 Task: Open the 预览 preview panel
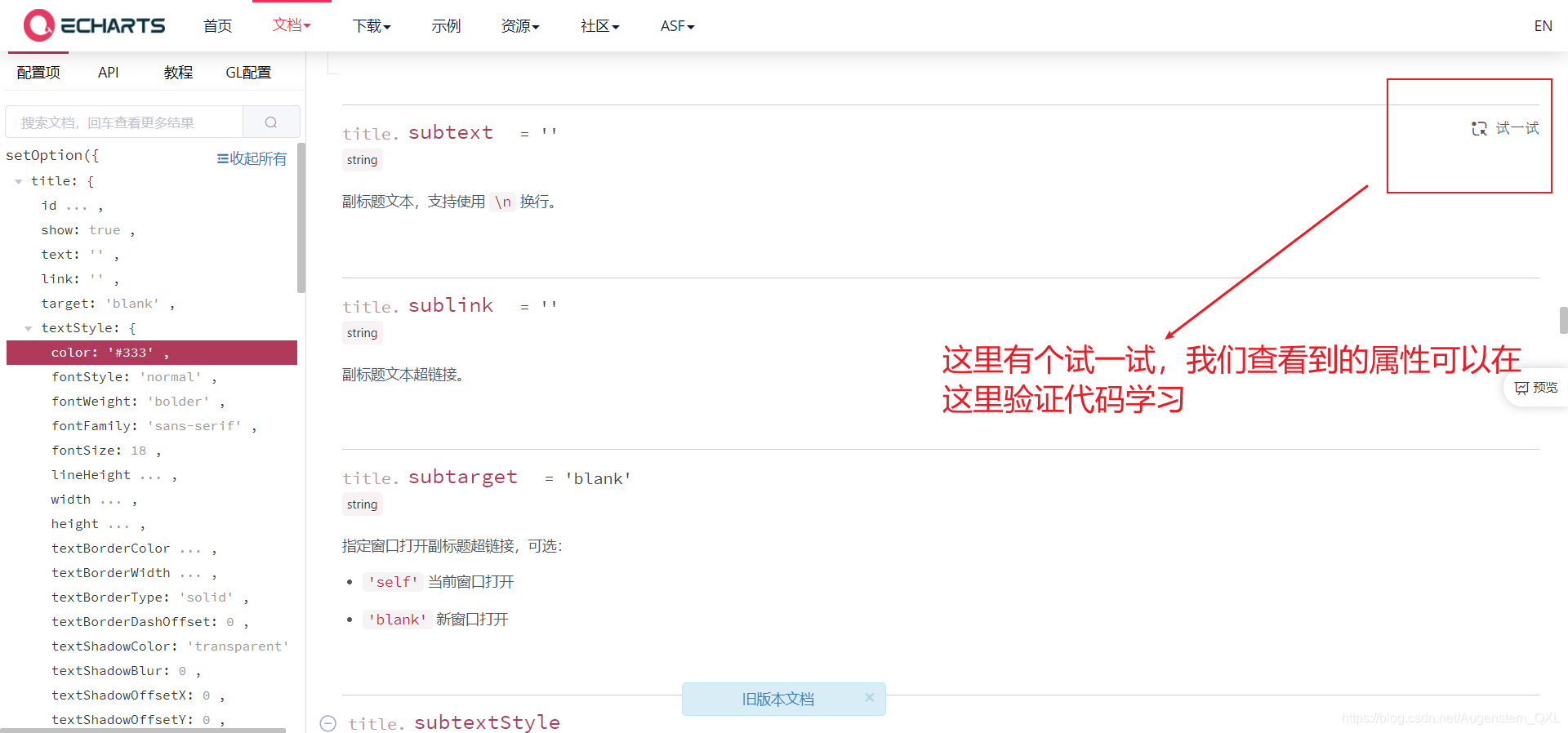[x=1536, y=388]
